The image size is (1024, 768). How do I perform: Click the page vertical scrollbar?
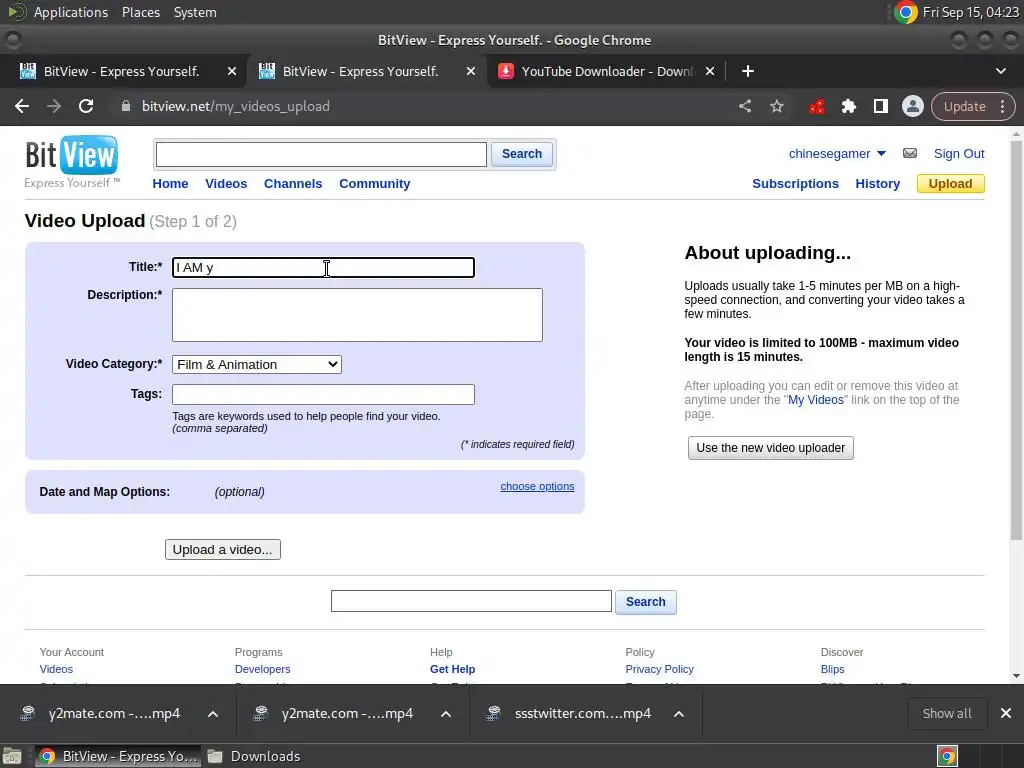pos(1016,340)
